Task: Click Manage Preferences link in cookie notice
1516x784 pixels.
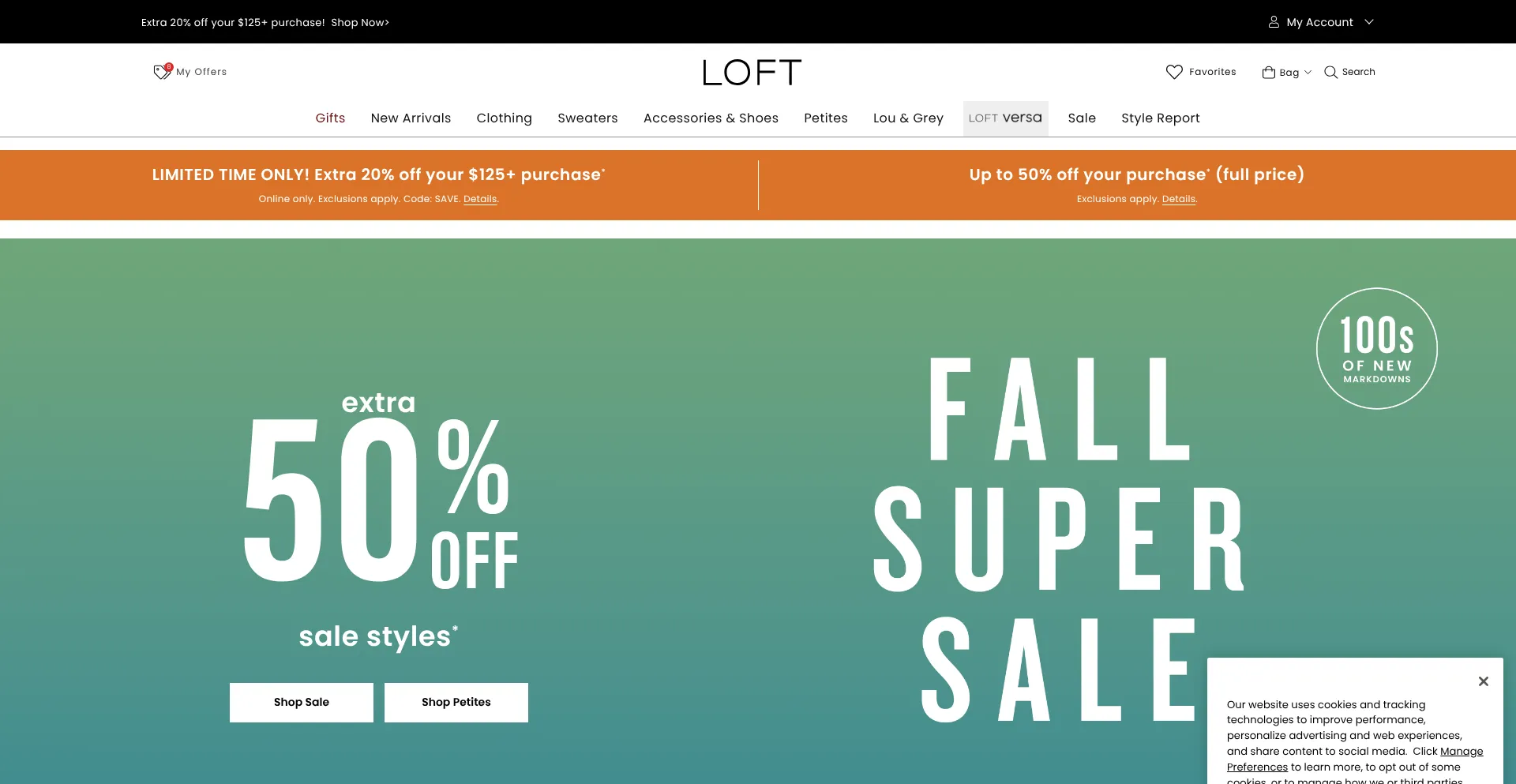Action: [1461, 752]
